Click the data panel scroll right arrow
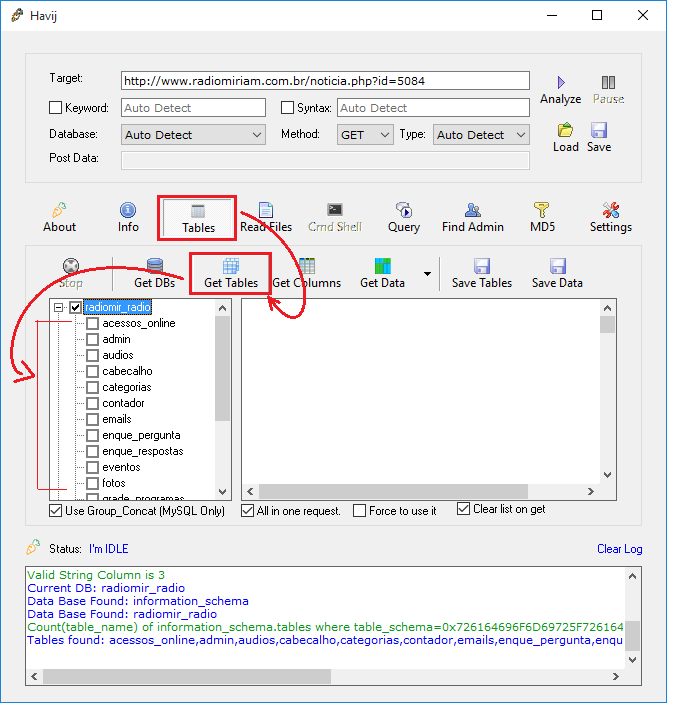 591,491
